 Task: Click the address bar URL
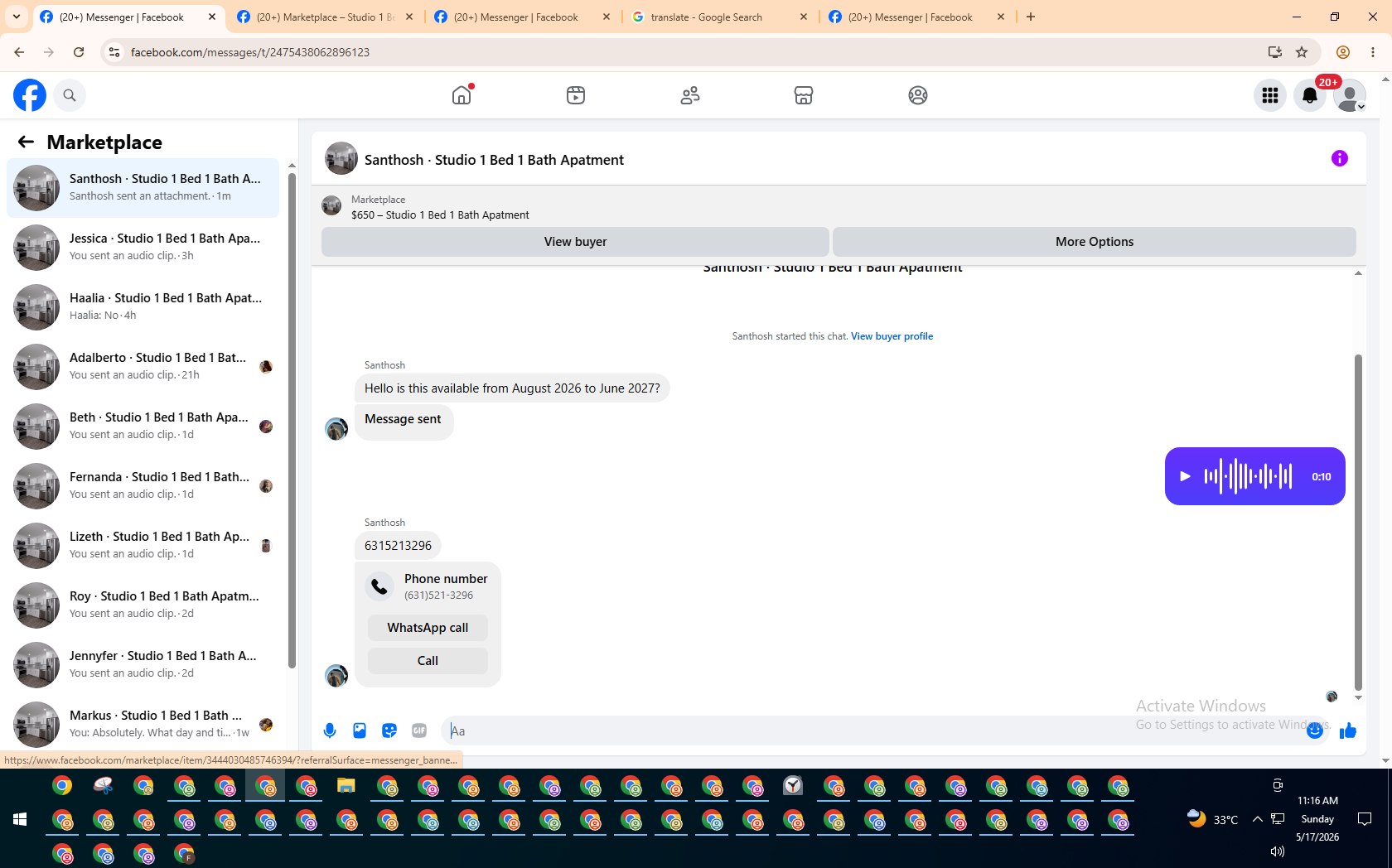pos(250,52)
